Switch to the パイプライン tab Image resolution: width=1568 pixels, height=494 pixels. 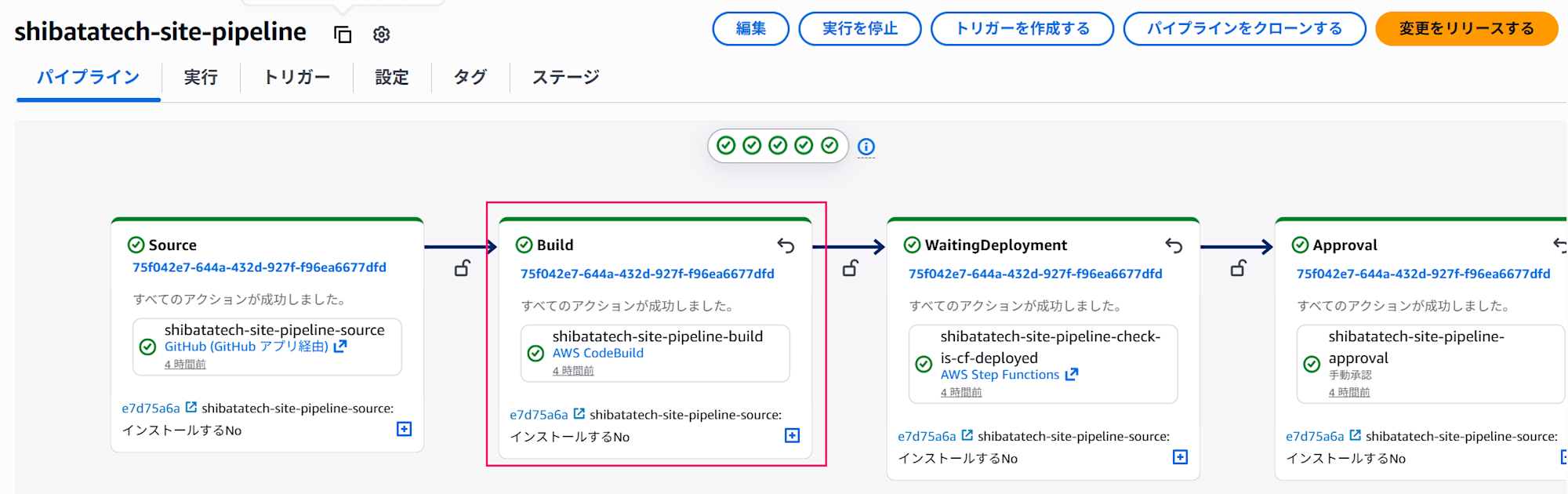pyautogui.click(x=89, y=77)
